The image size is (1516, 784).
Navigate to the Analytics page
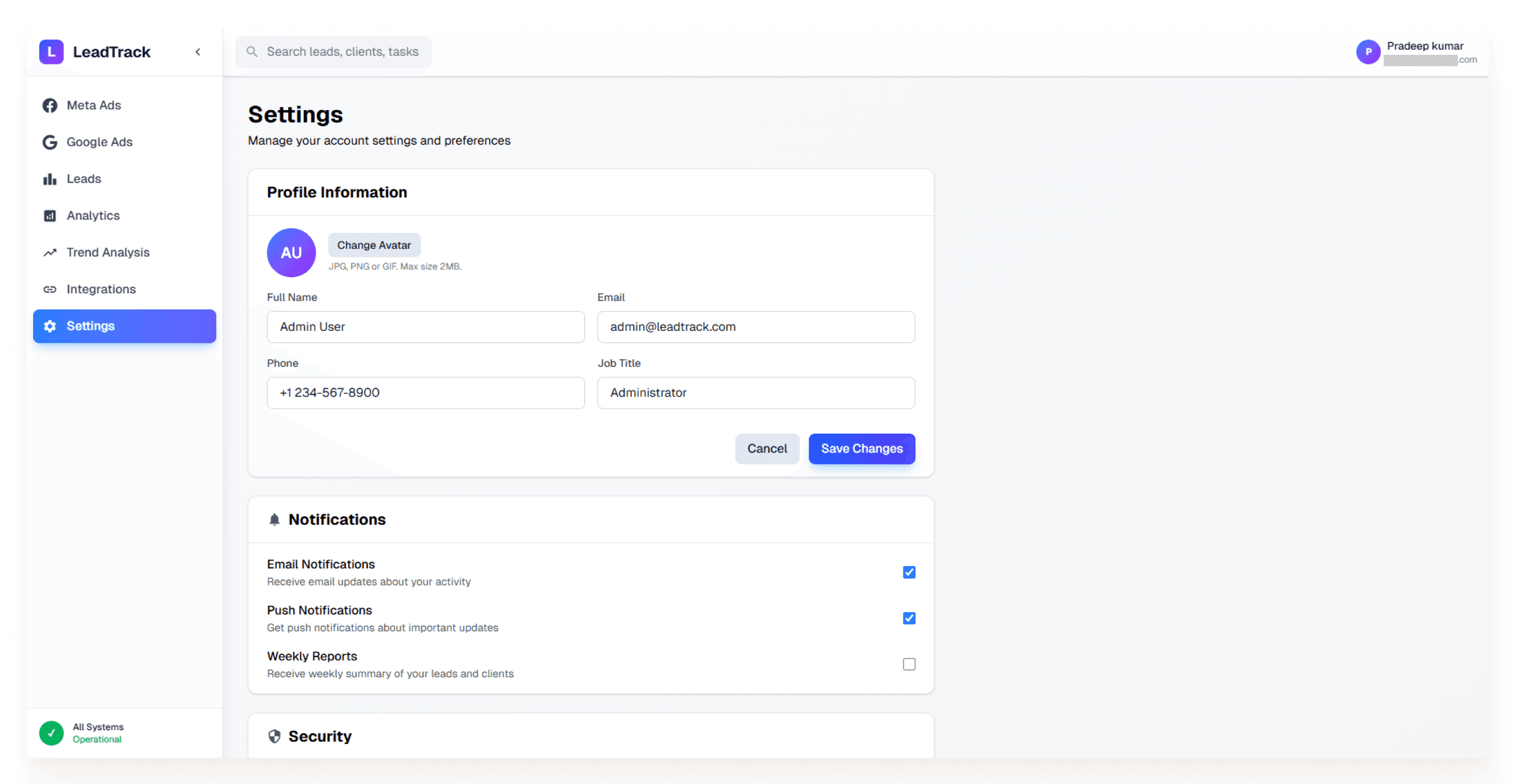pos(125,216)
